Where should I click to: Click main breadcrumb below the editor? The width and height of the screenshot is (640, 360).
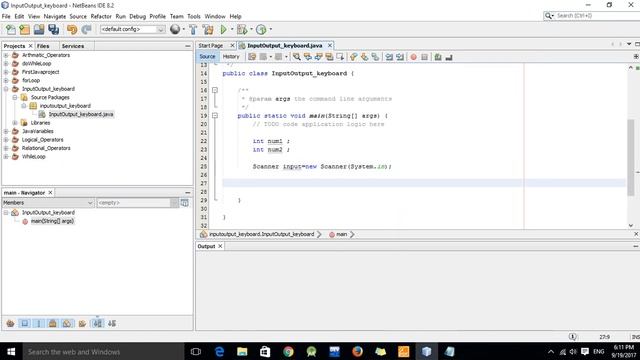point(342,234)
